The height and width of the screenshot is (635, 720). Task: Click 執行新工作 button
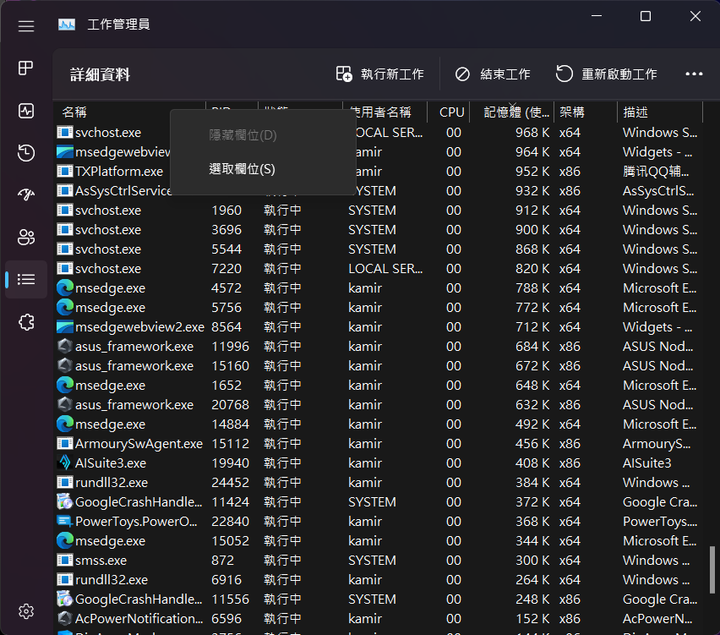tap(380, 74)
